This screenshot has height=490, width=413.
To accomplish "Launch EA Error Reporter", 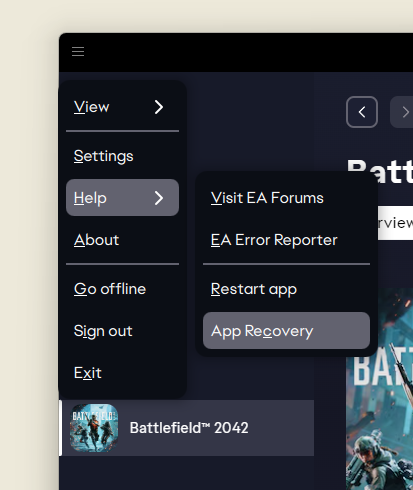I will 286,240.
